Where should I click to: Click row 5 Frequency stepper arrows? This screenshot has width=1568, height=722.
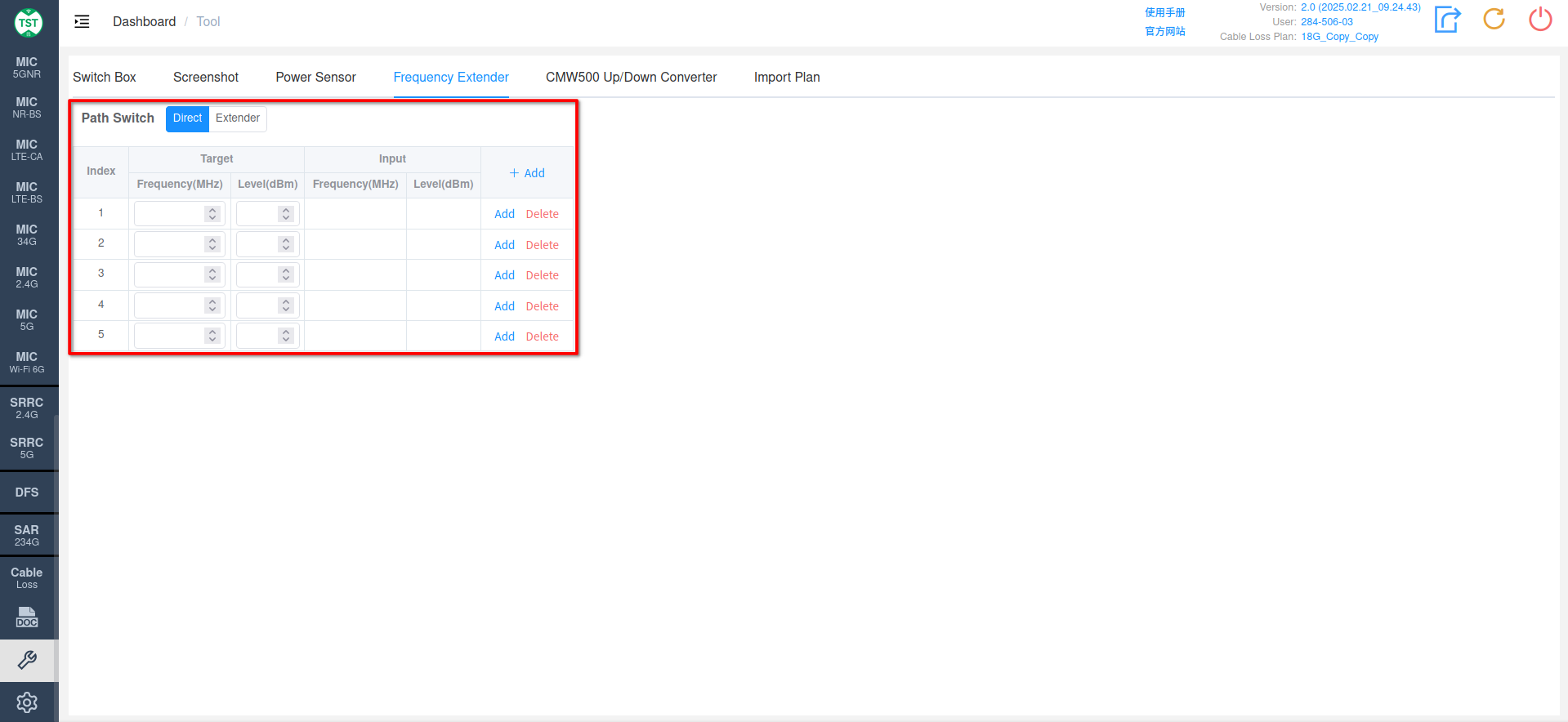click(x=212, y=336)
